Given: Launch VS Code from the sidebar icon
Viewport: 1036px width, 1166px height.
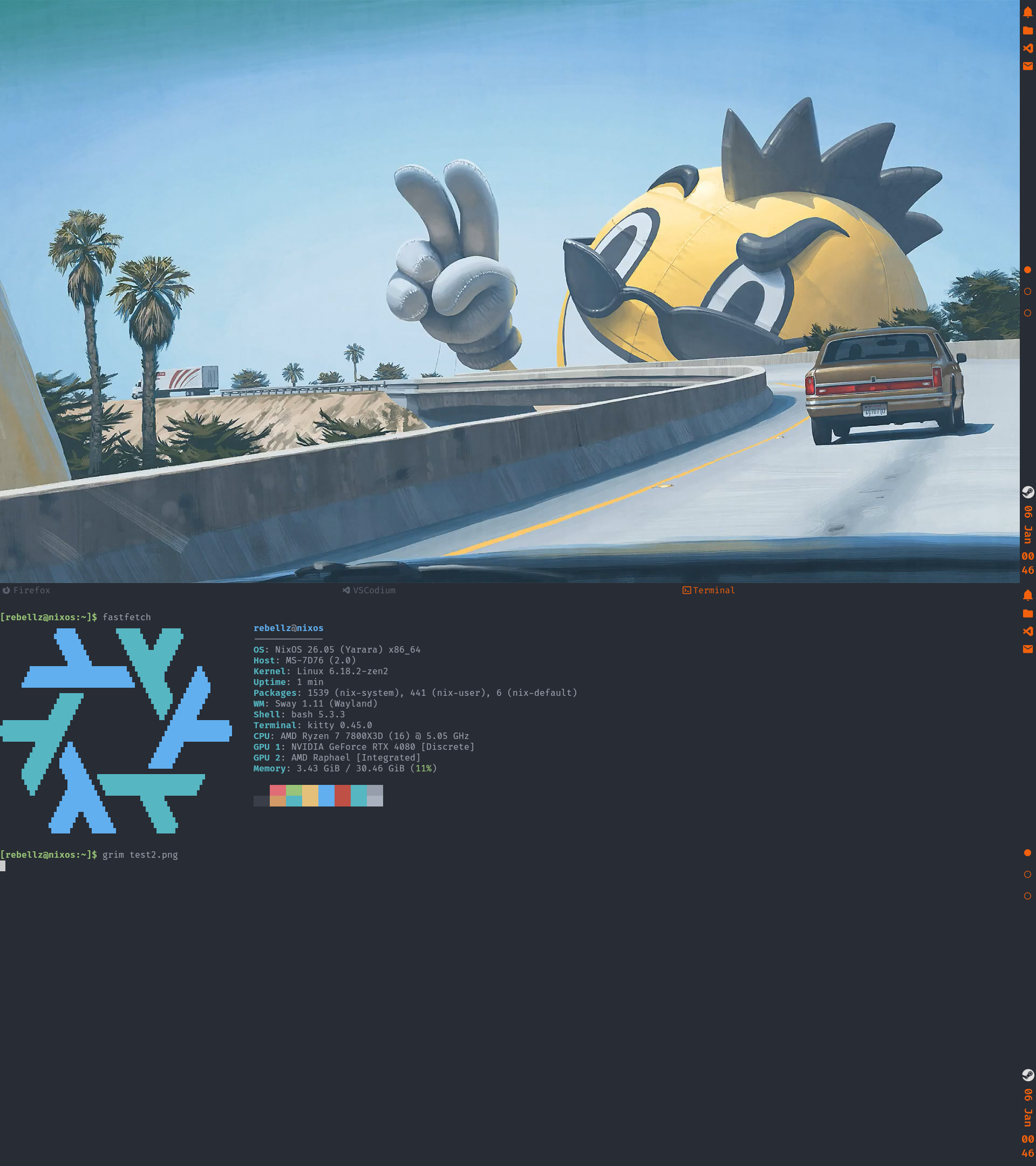Looking at the screenshot, I should (x=1028, y=49).
